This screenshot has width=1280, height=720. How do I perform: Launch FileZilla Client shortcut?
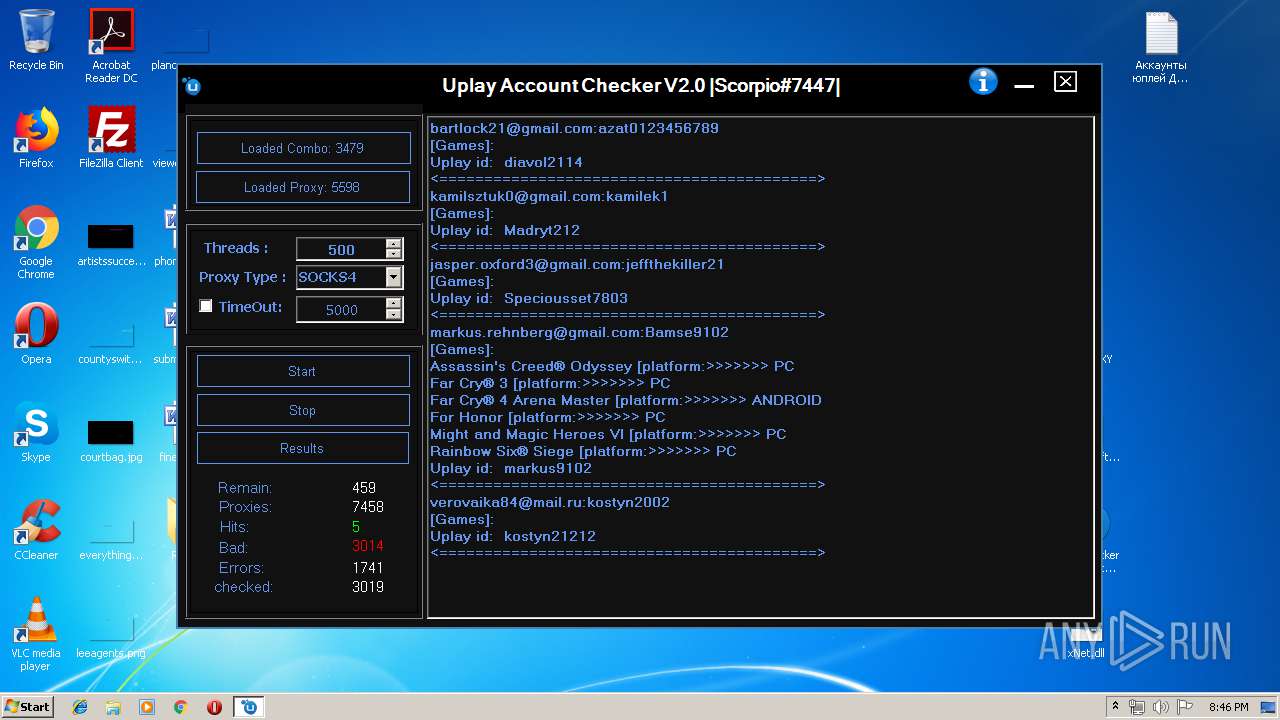111,138
